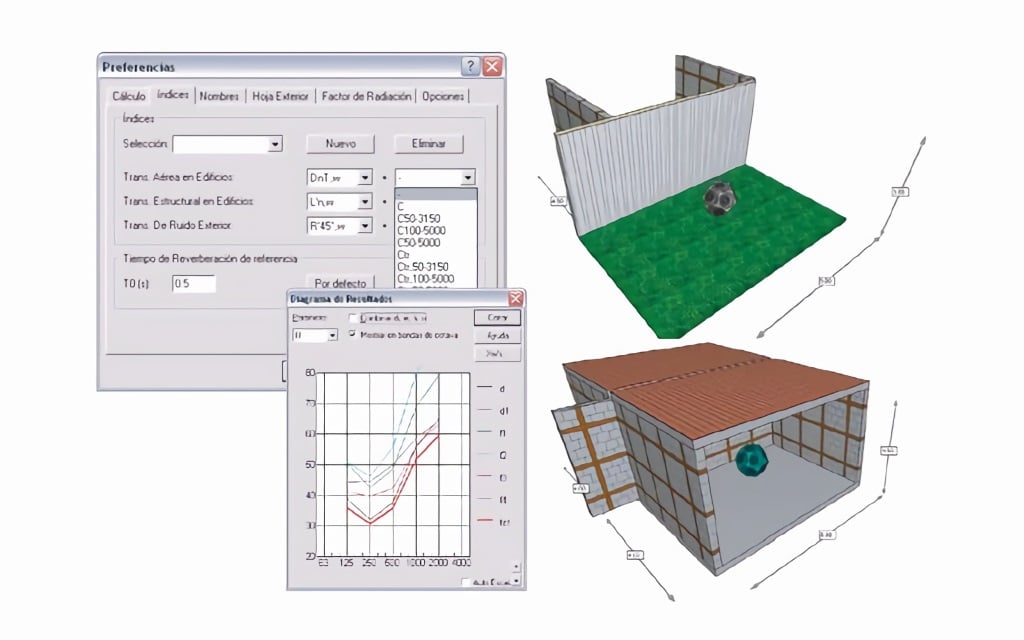Click the question mark help icon in Preferencias
This screenshot has height=640, width=1024.
point(470,67)
